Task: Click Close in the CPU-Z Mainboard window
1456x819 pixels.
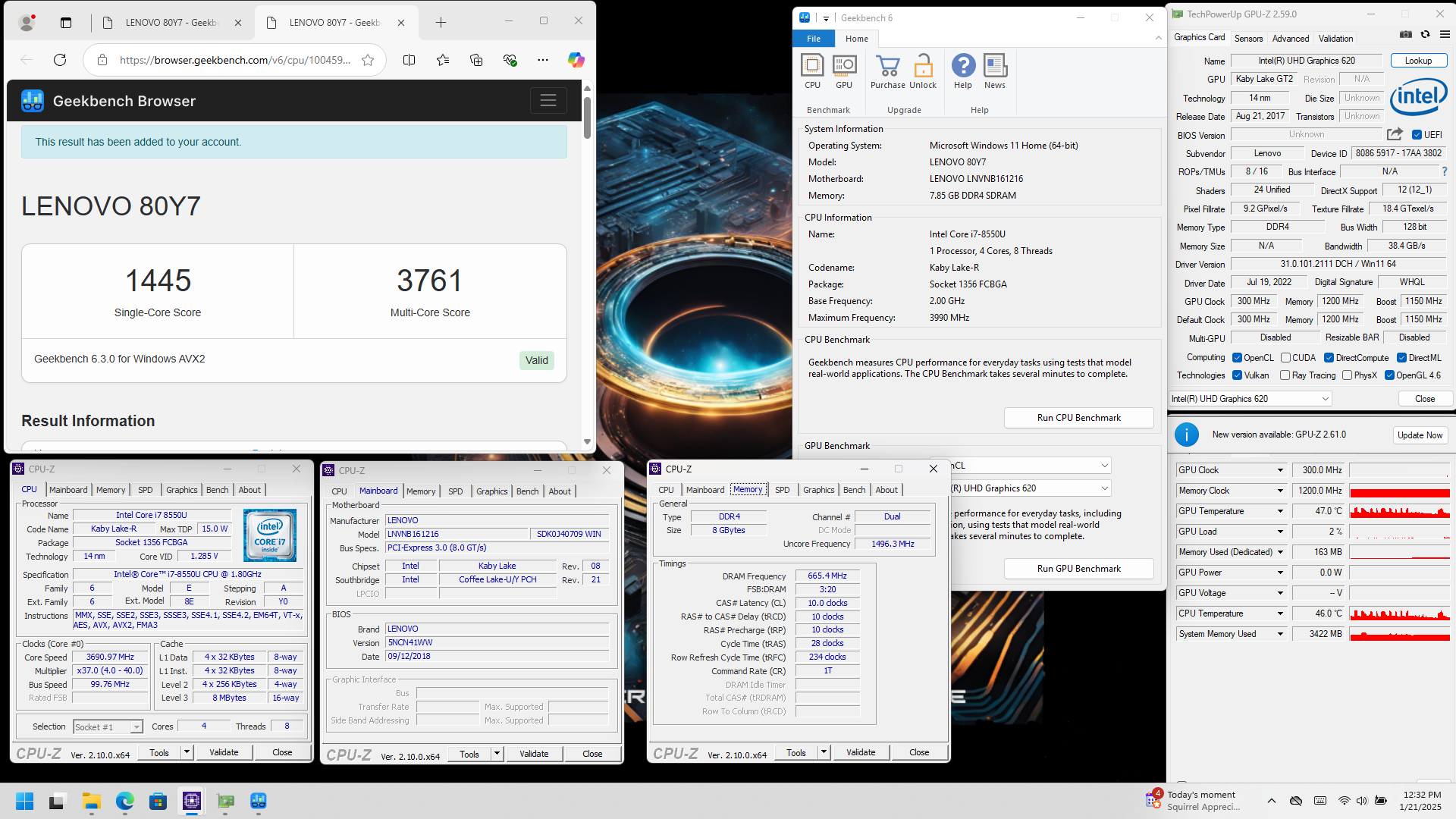Action: click(x=592, y=754)
